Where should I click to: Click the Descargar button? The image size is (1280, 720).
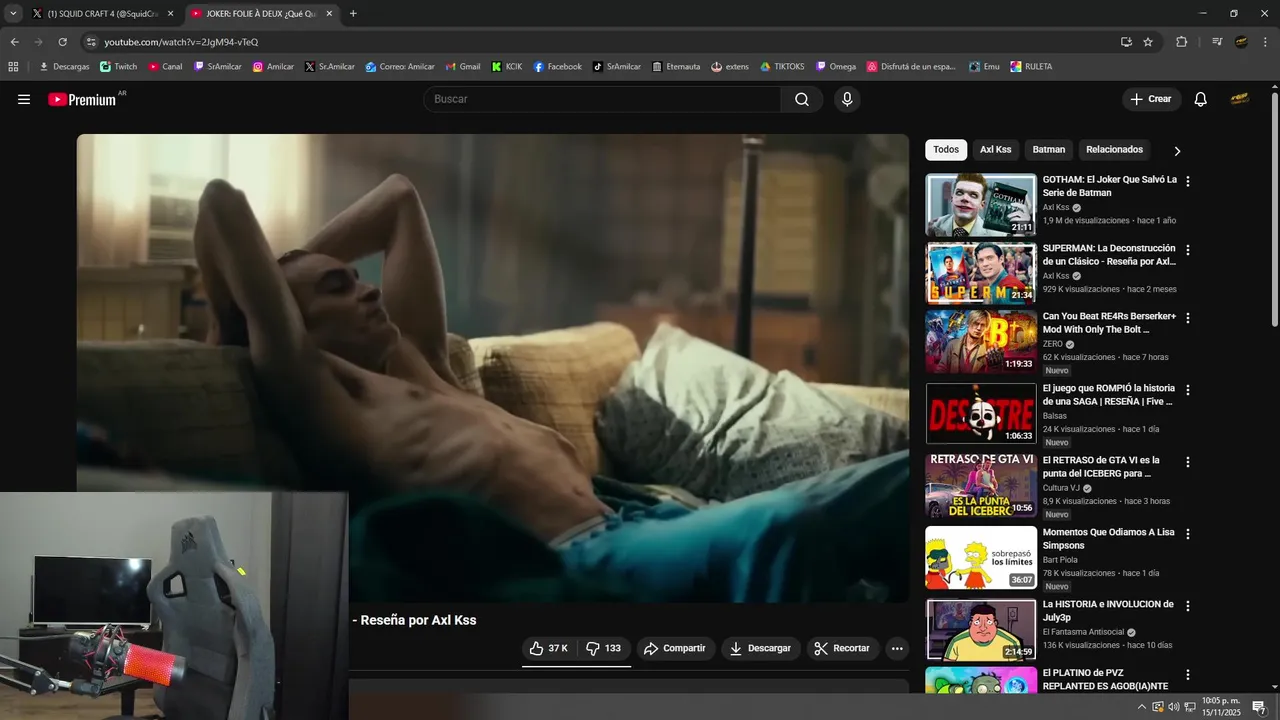pos(760,648)
